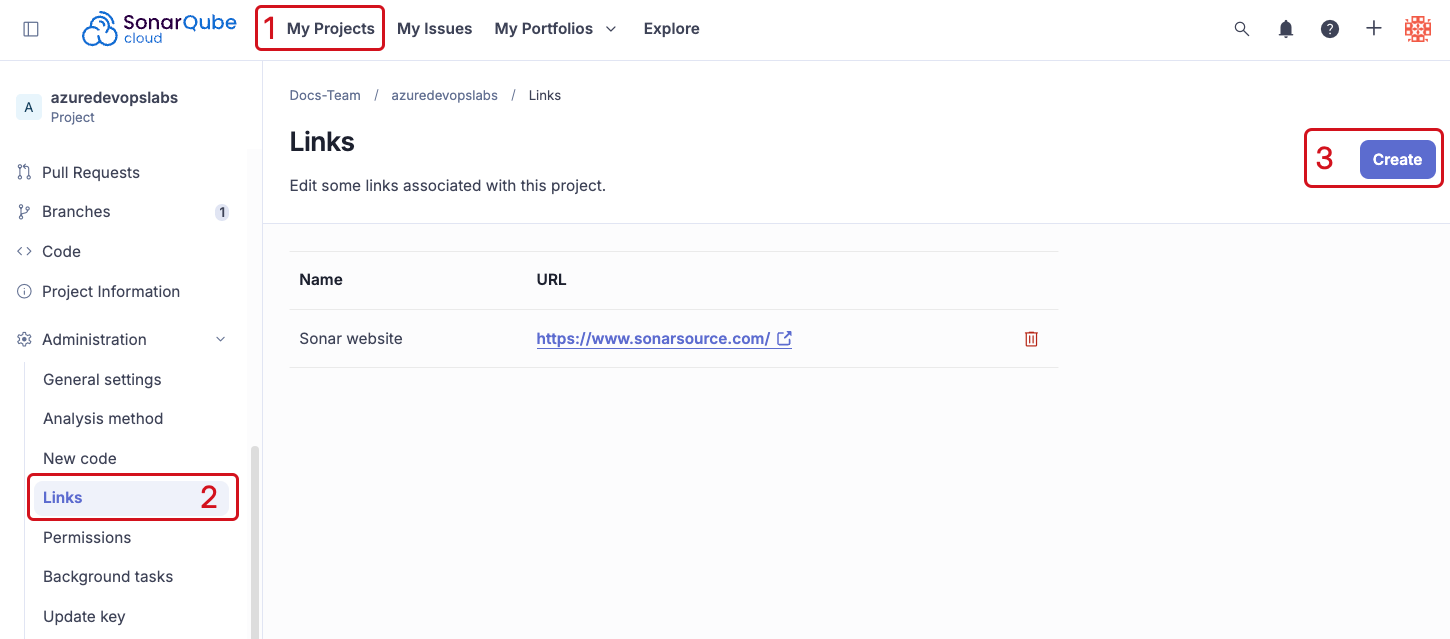Open notifications bell icon
This screenshot has height=639, width=1450.
[x=1286, y=29]
